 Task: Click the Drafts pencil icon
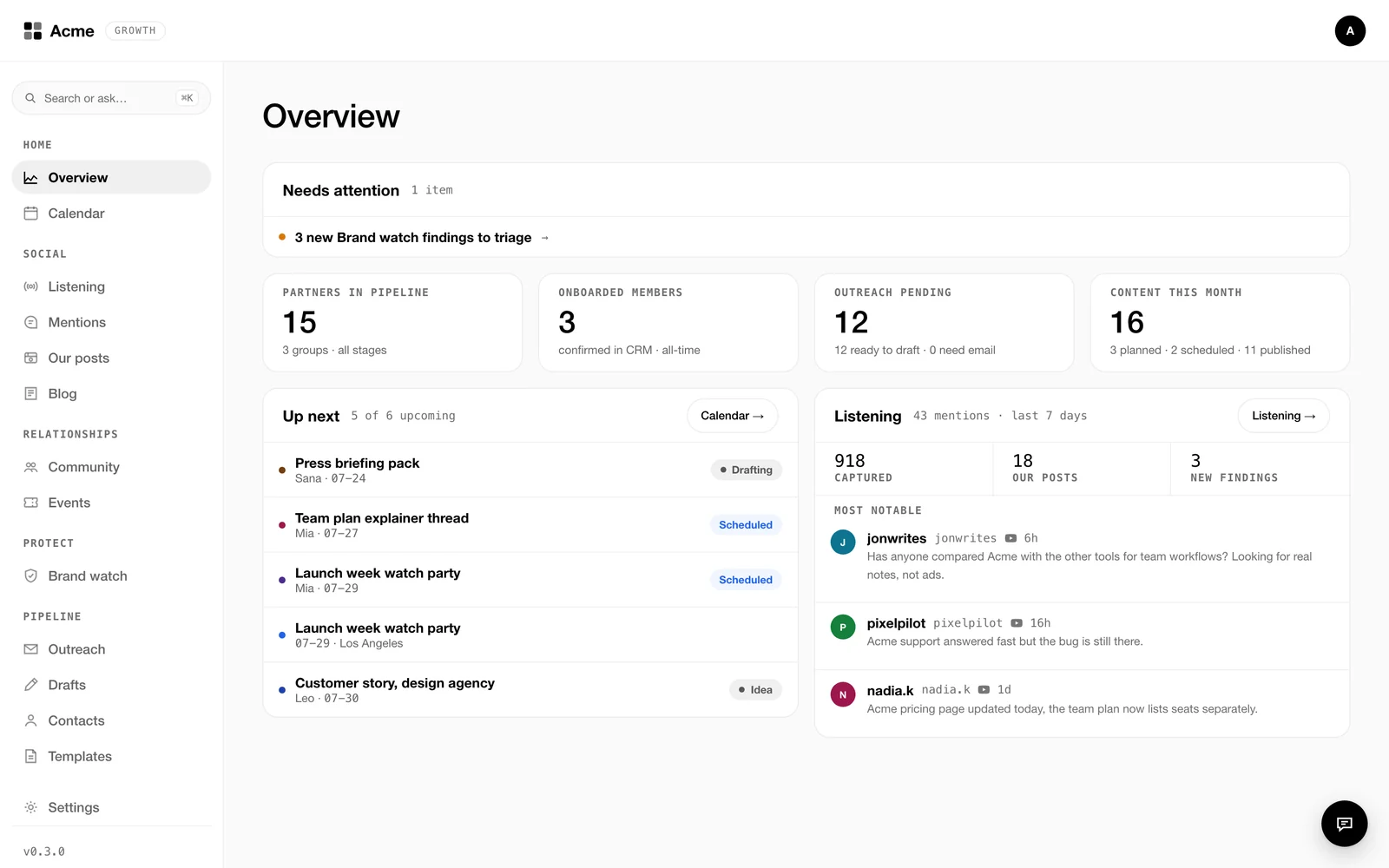pos(30,685)
